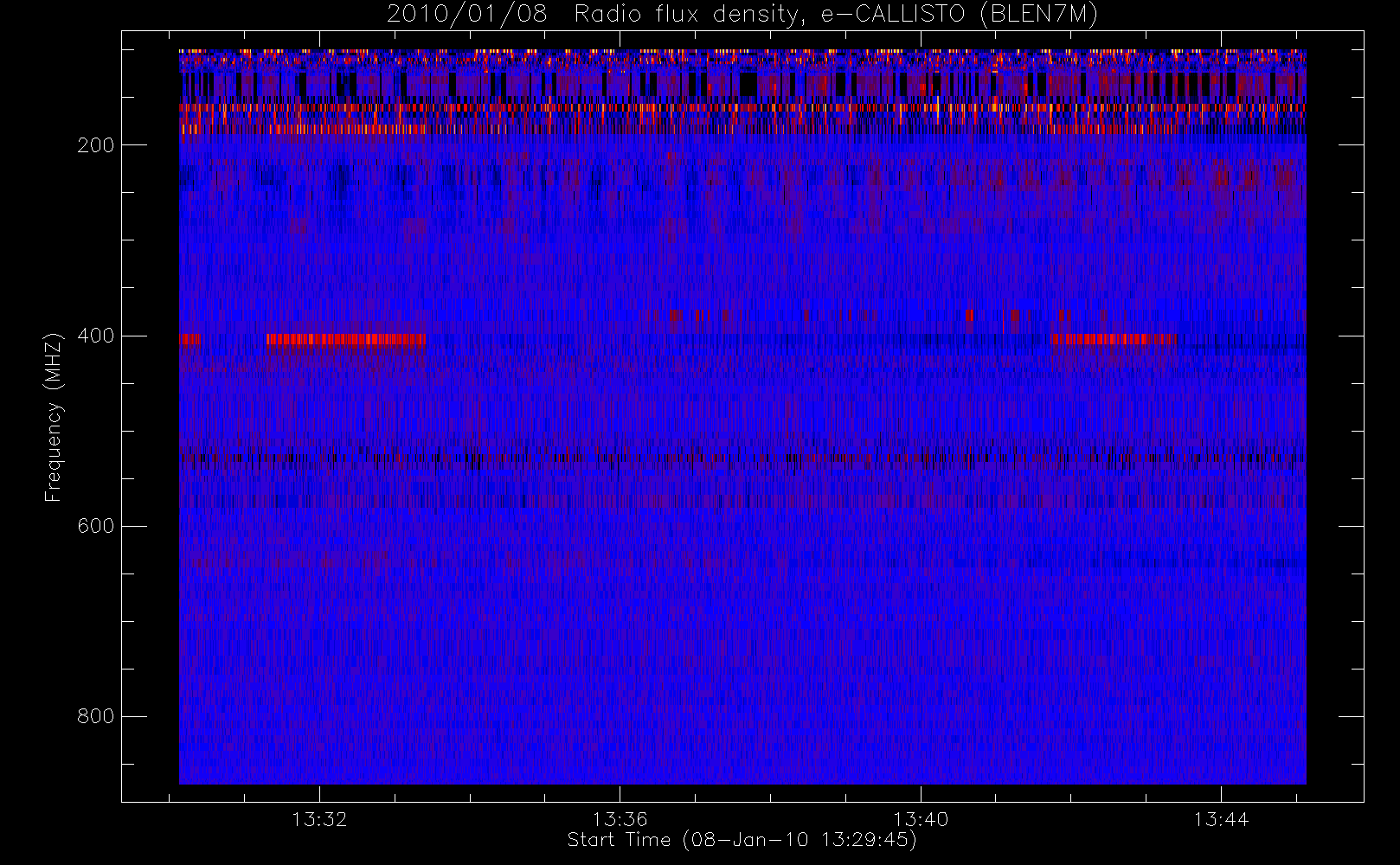Viewport: 1400px width, 865px height.
Task: Click the 200 frequency tick label
Action: [95, 145]
